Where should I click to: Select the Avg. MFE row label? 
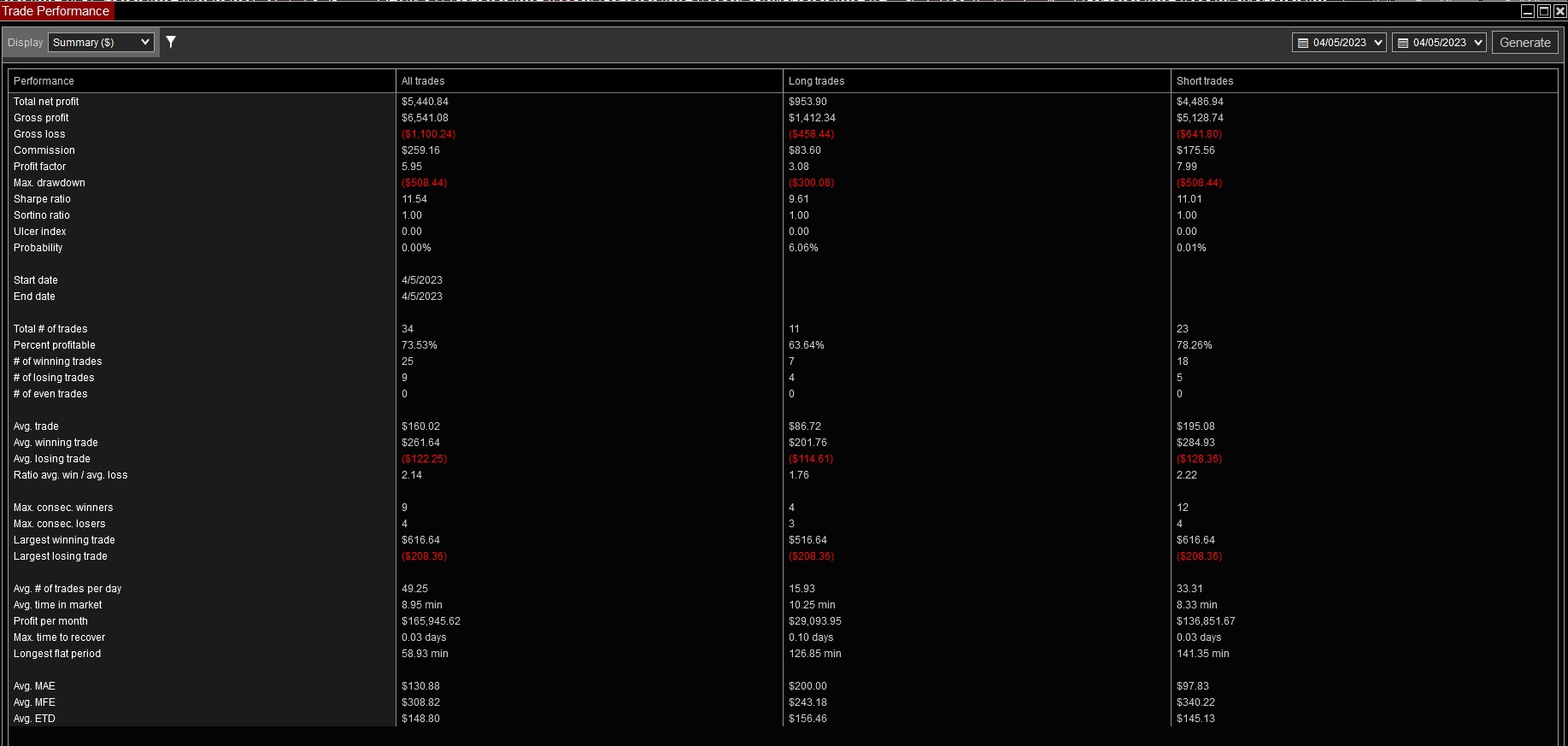click(x=34, y=702)
